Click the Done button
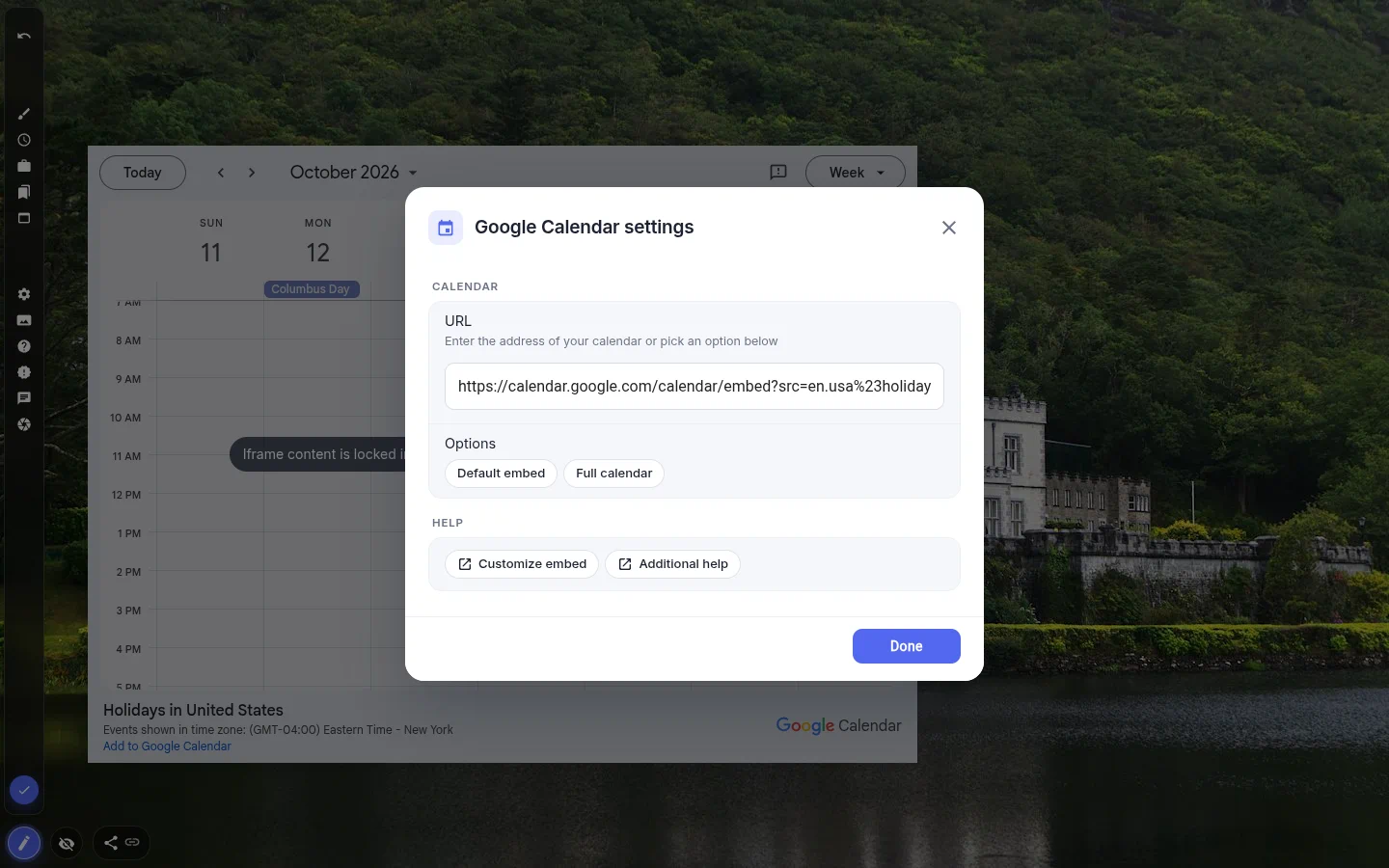Screen dimensions: 1389x868 tap(907, 646)
